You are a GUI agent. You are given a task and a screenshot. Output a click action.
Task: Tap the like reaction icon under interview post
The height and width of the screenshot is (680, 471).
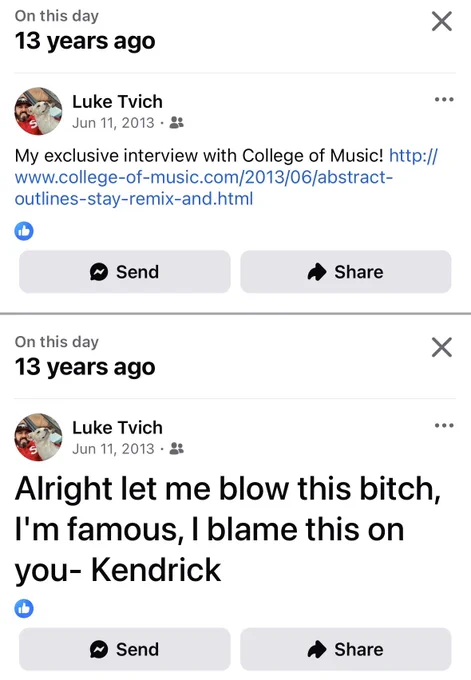coord(24,231)
